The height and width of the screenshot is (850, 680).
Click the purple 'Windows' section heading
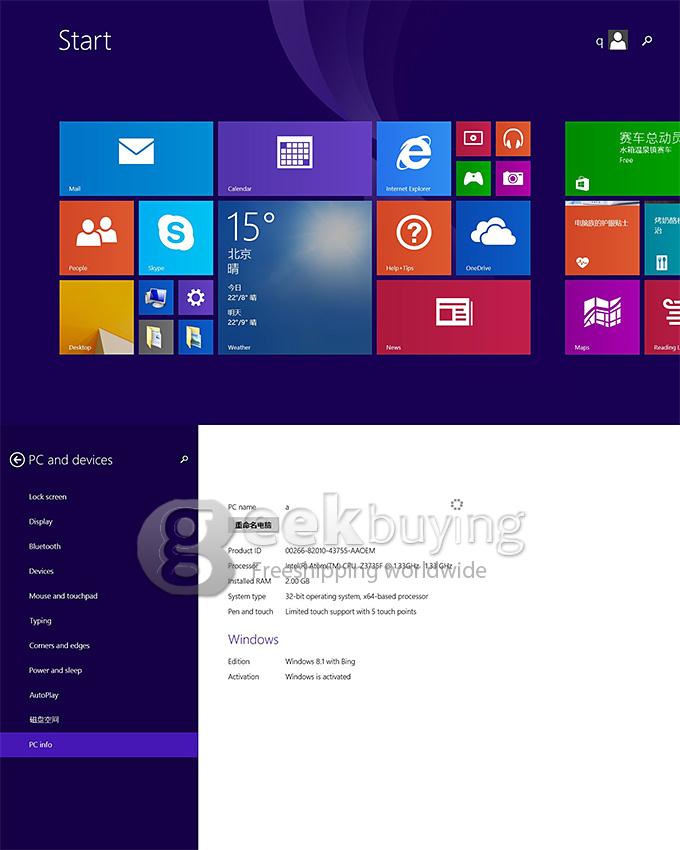click(x=253, y=639)
